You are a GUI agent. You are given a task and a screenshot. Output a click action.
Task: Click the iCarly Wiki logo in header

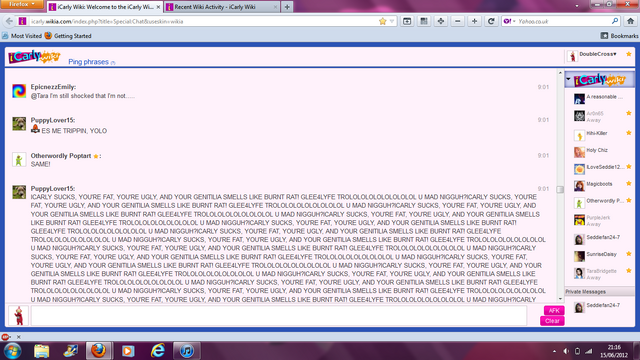[x=34, y=57]
